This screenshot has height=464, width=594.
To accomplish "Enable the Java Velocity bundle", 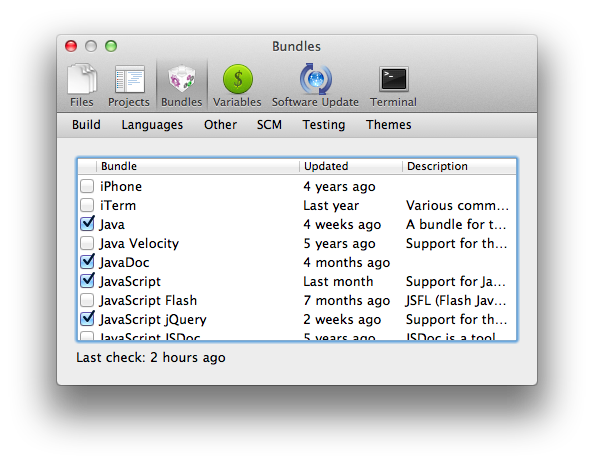I will (x=87, y=243).
